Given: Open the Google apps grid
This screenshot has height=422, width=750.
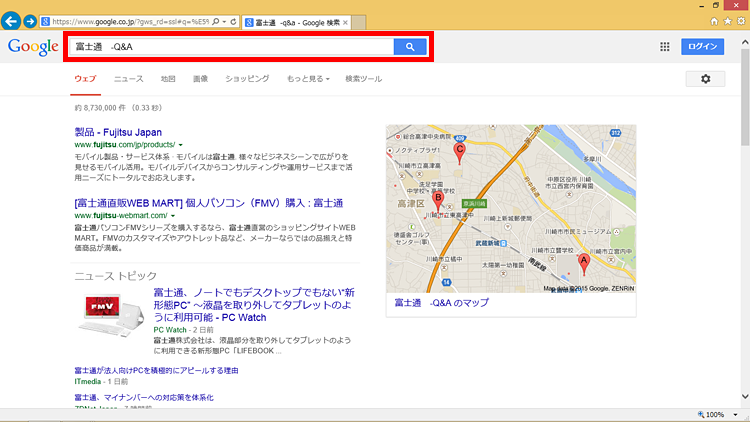Looking at the screenshot, I should 665,47.
